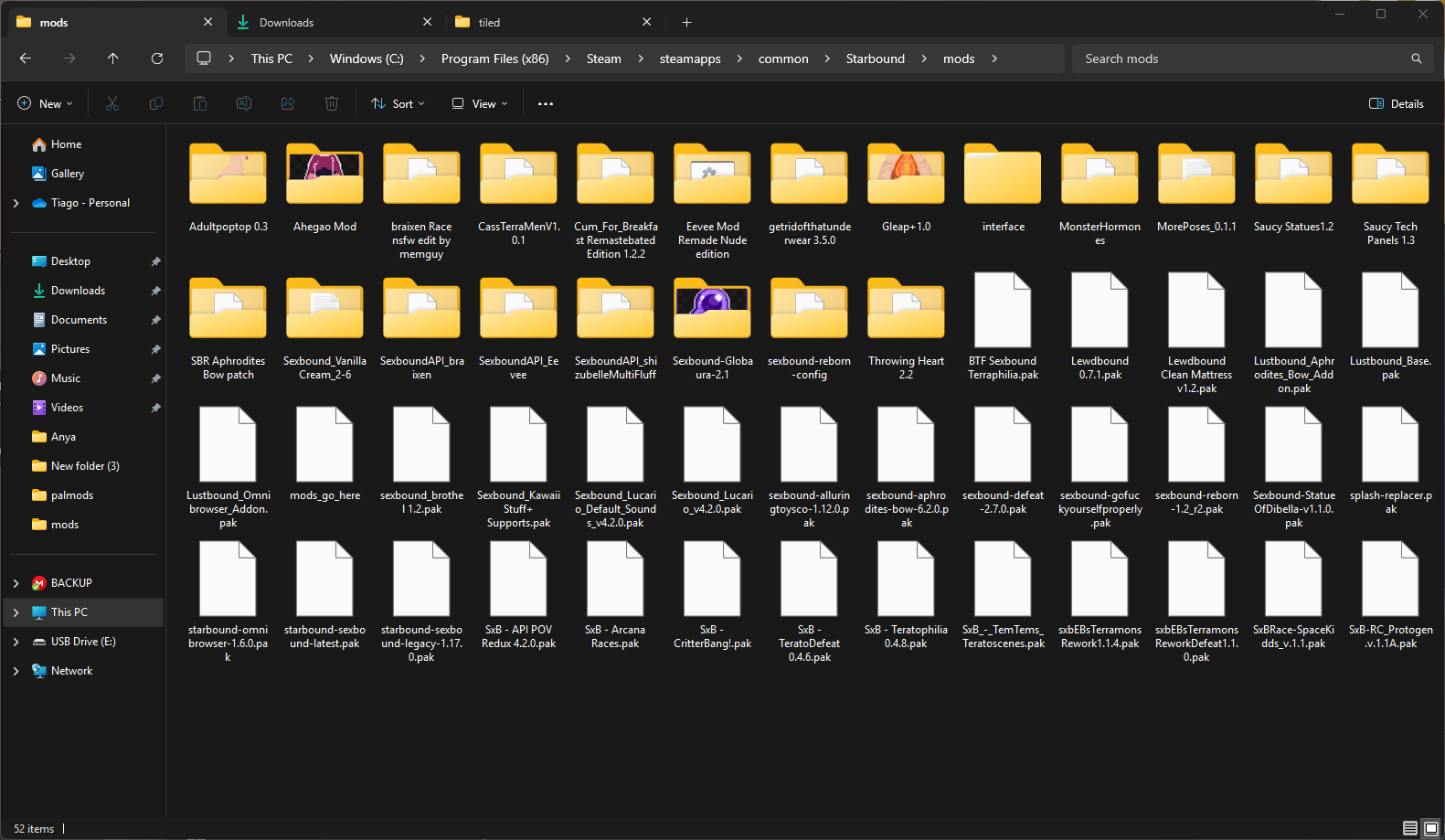Click the Cut scissors icon in toolbar

(112, 104)
